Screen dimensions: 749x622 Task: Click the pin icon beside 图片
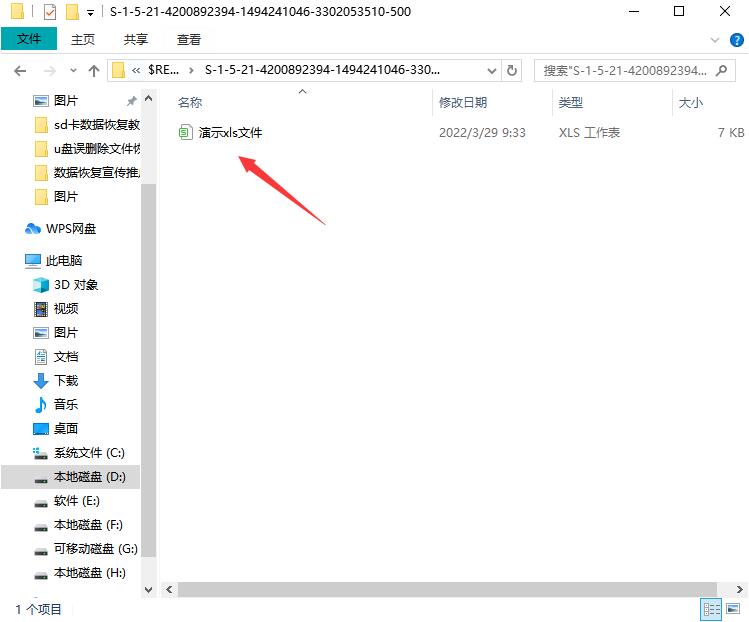(x=131, y=100)
